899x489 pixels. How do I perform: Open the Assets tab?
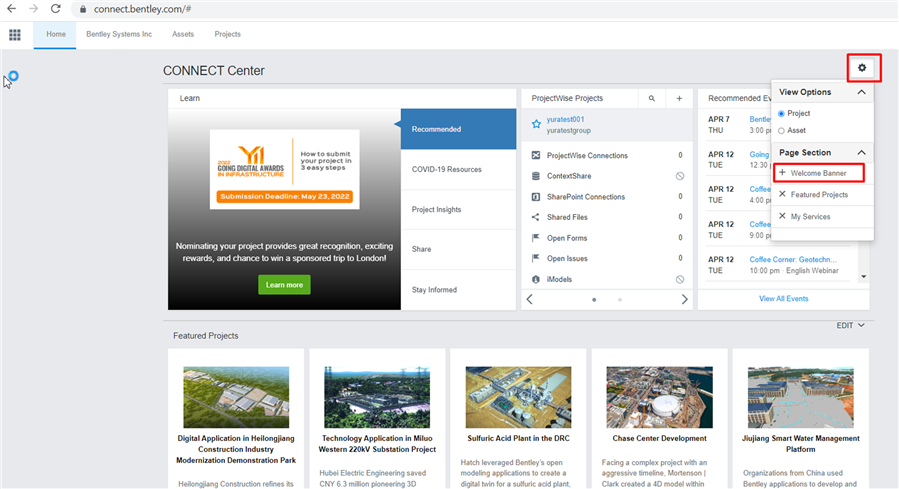click(x=183, y=34)
